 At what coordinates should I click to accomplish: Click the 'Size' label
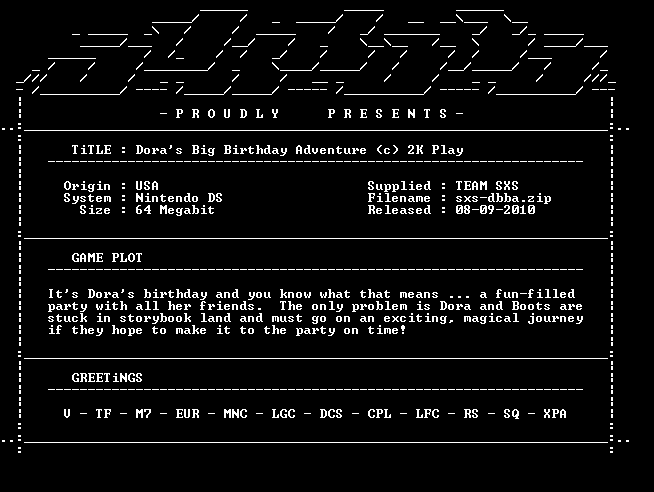95,210
